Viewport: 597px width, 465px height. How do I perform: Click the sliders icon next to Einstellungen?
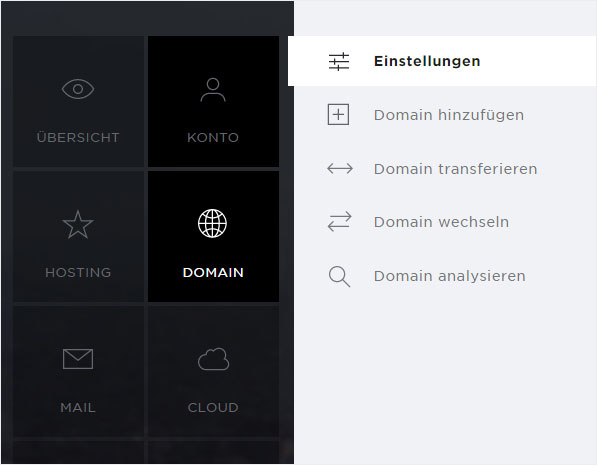click(339, 61)
